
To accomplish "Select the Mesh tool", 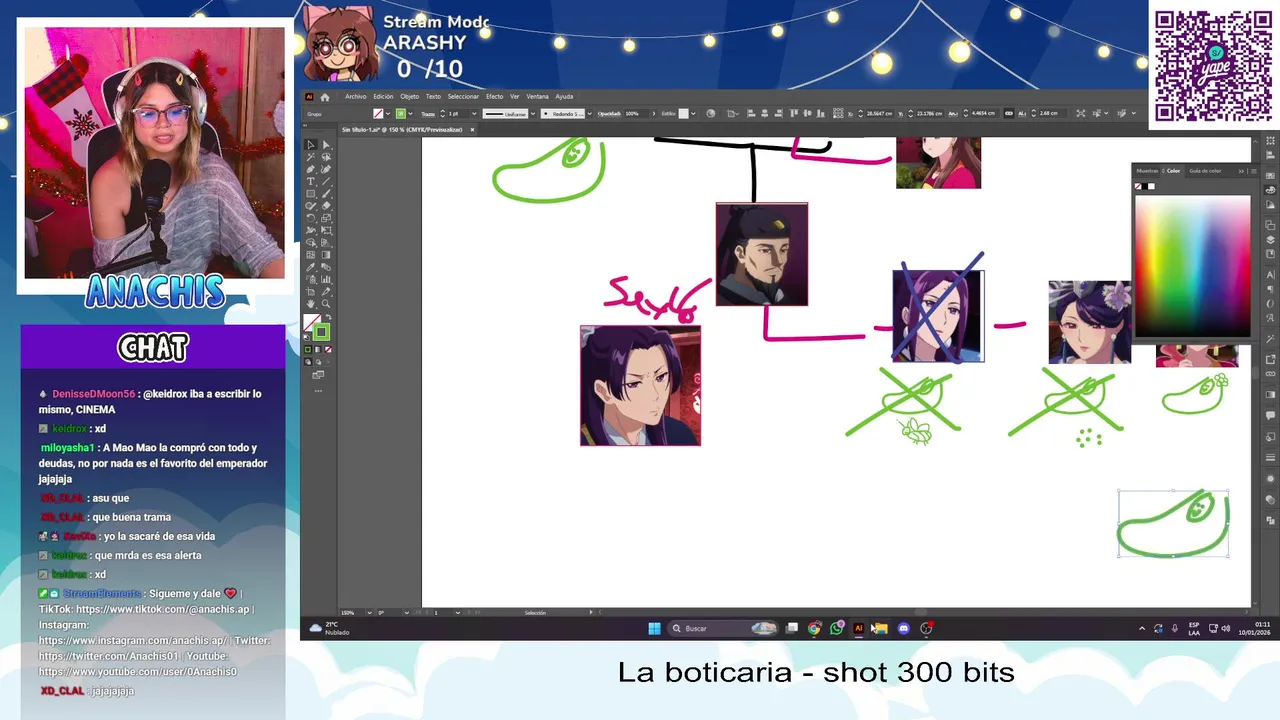I will 311,255.
